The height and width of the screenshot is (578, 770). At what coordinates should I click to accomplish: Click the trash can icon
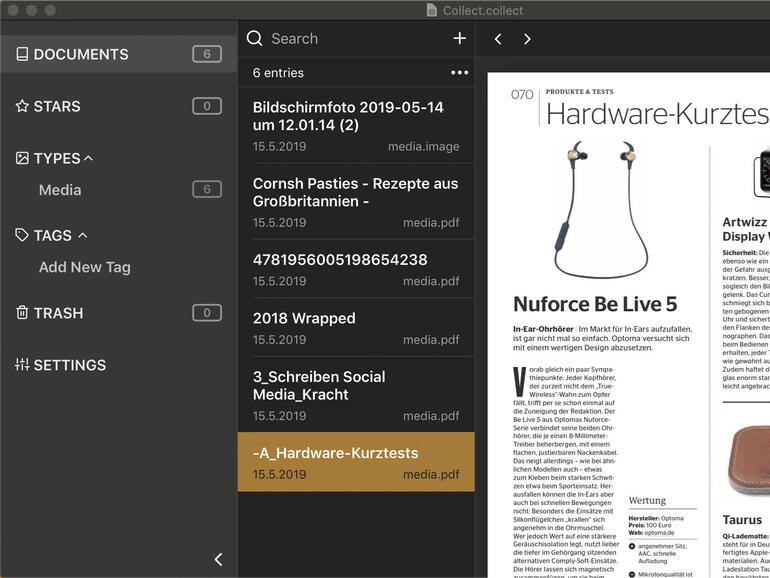click(22, 312)
